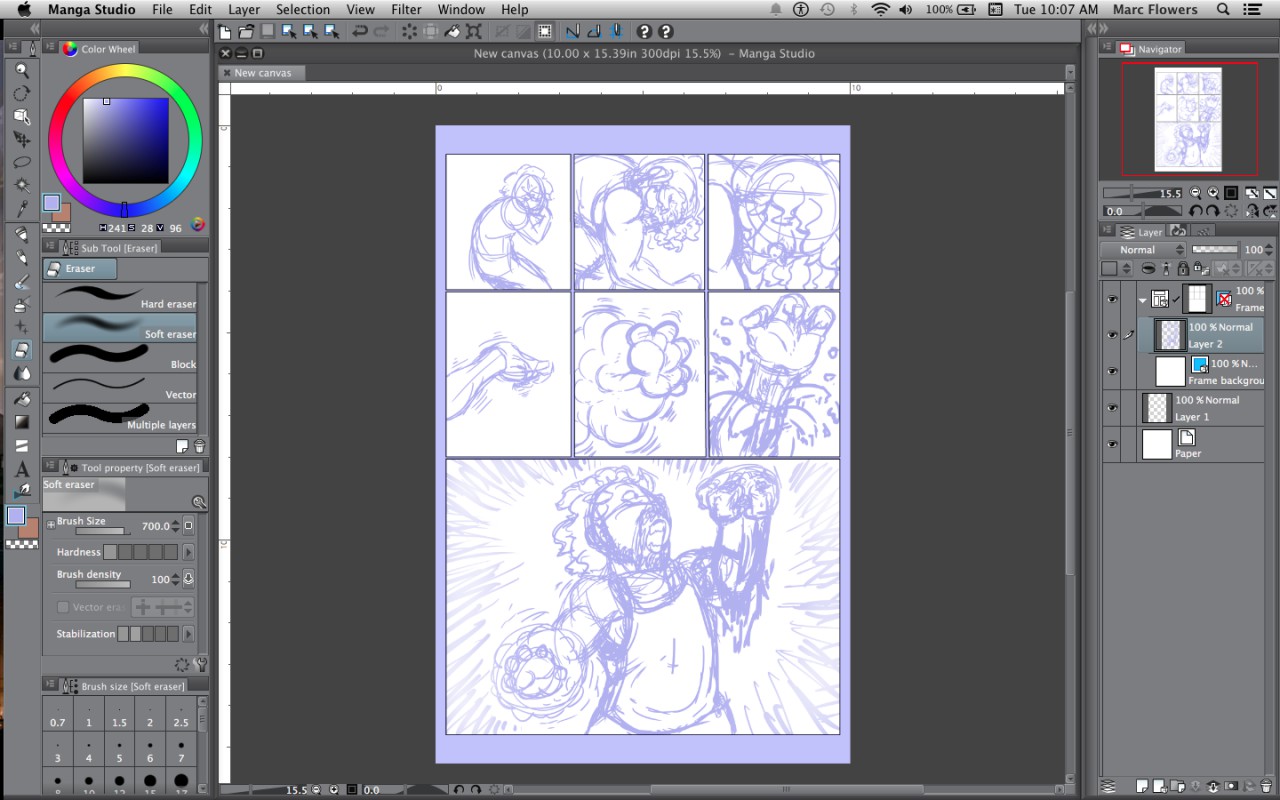
Task: Click the Undo arrow in the toolbar
Action: (x=359, y=32)
